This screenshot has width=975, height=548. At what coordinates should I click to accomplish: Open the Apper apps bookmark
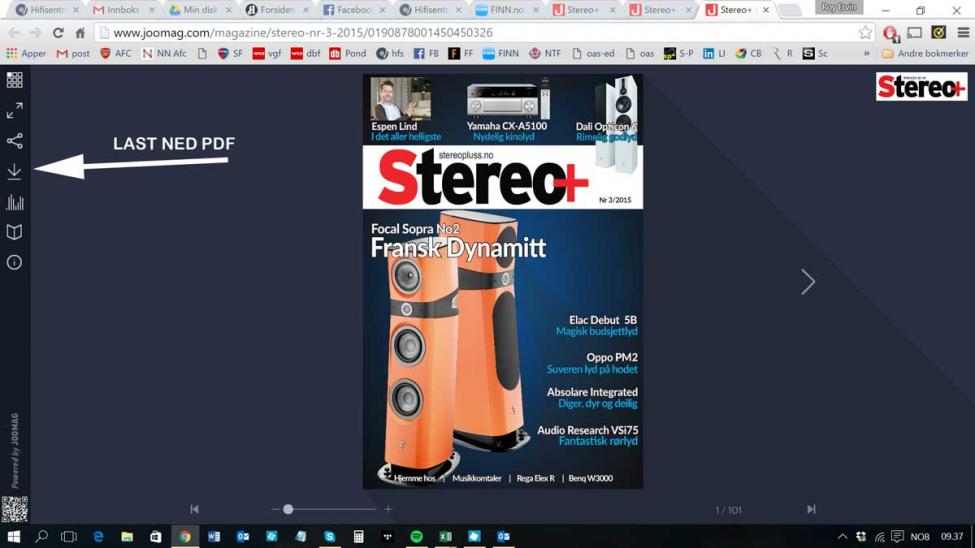(x=26, y=53)
